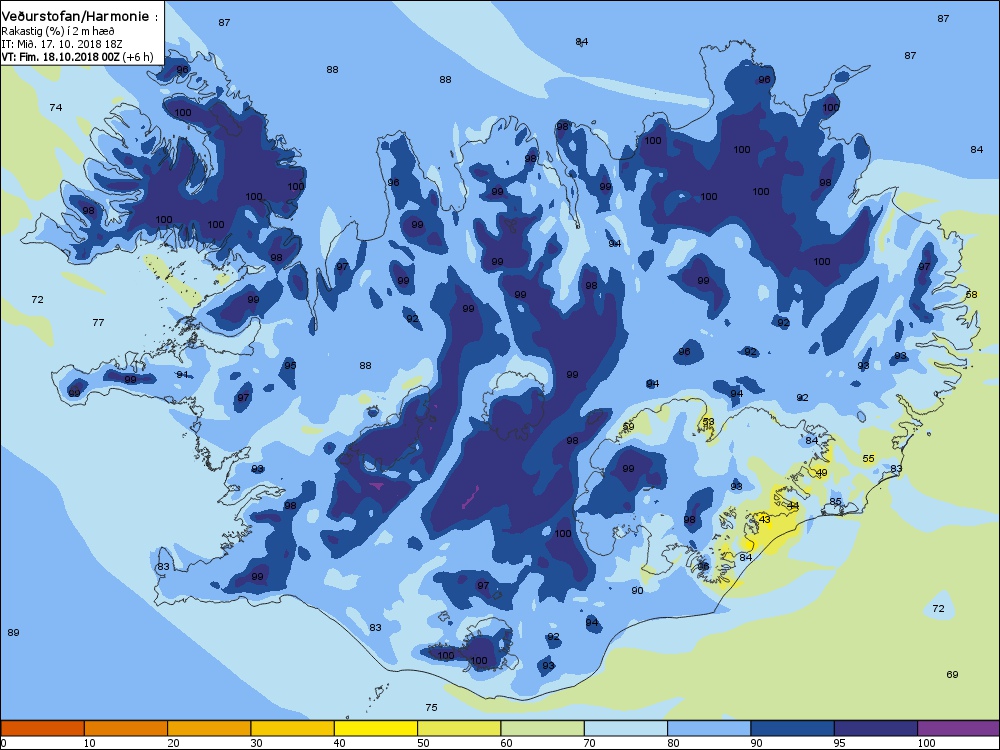Select the 10–20 orange legend swatch
The width and height of the screenshot is (1000, 750).
pos(126,728)
